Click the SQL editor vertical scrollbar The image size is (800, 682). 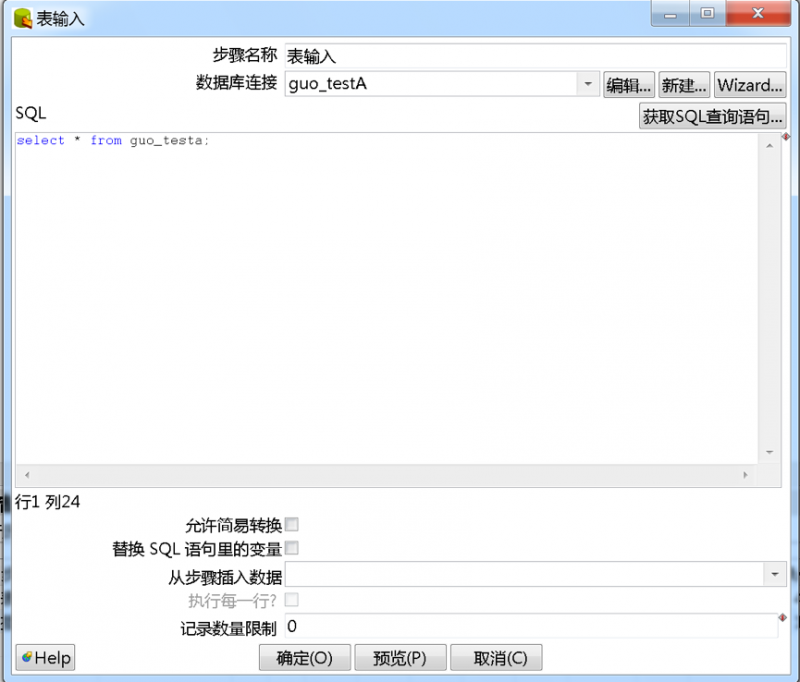point(769,300)
